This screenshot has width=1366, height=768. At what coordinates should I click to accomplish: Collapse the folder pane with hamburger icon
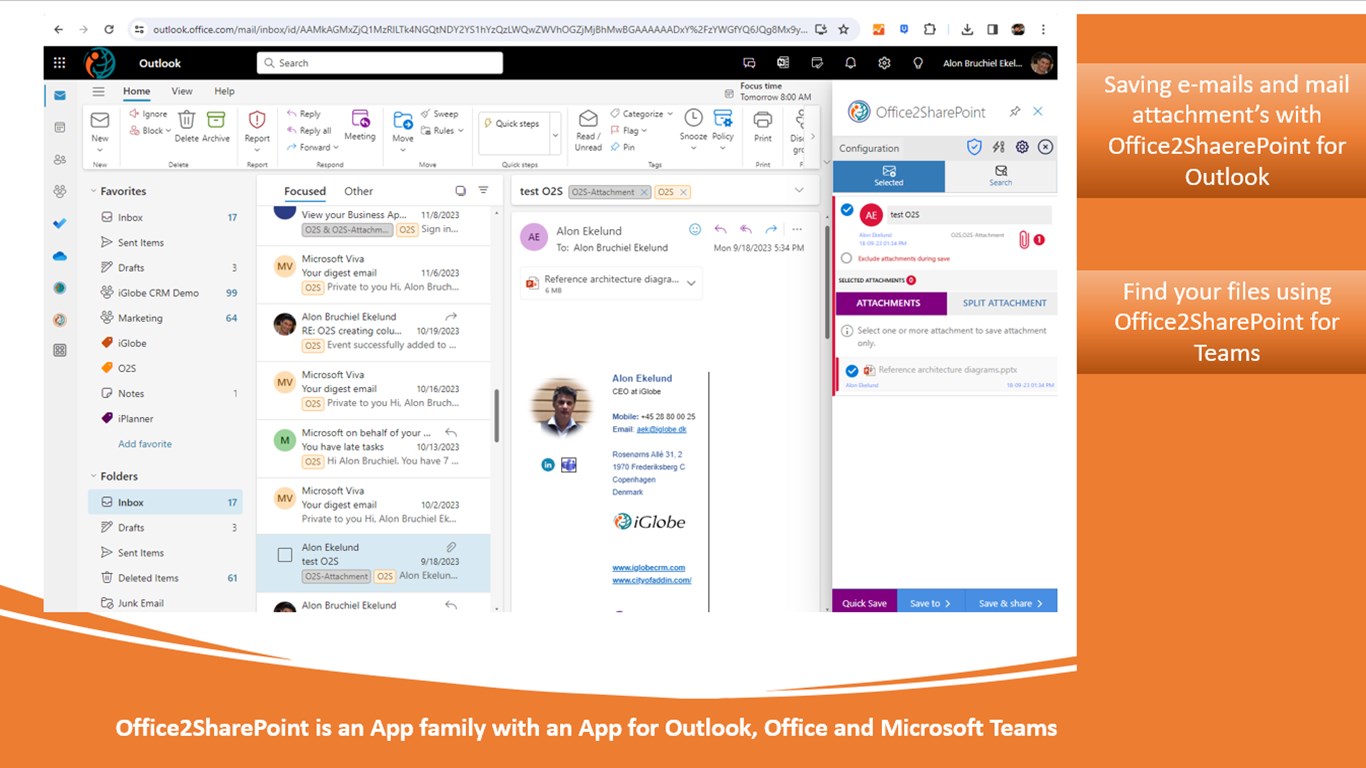pyautogui.click(x=98, y=91)
